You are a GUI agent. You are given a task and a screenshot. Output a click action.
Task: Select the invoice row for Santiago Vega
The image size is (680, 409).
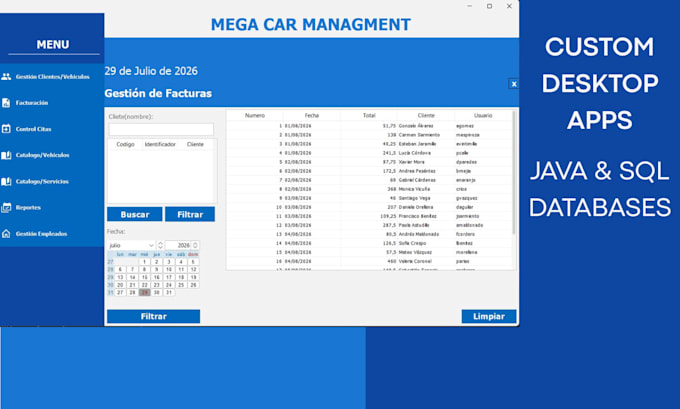(x=369, y=198)
